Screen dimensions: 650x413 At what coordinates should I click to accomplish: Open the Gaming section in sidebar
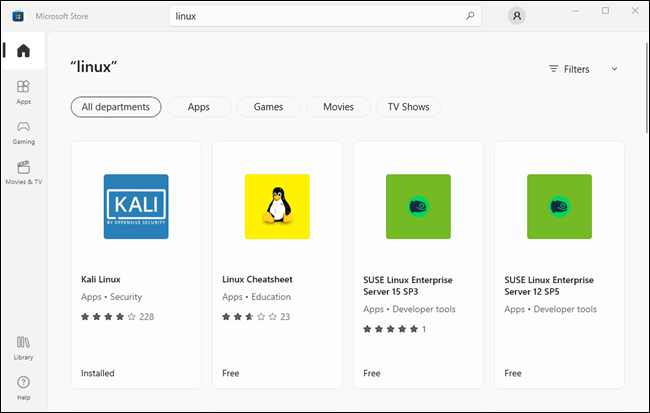tap(23, 133)
